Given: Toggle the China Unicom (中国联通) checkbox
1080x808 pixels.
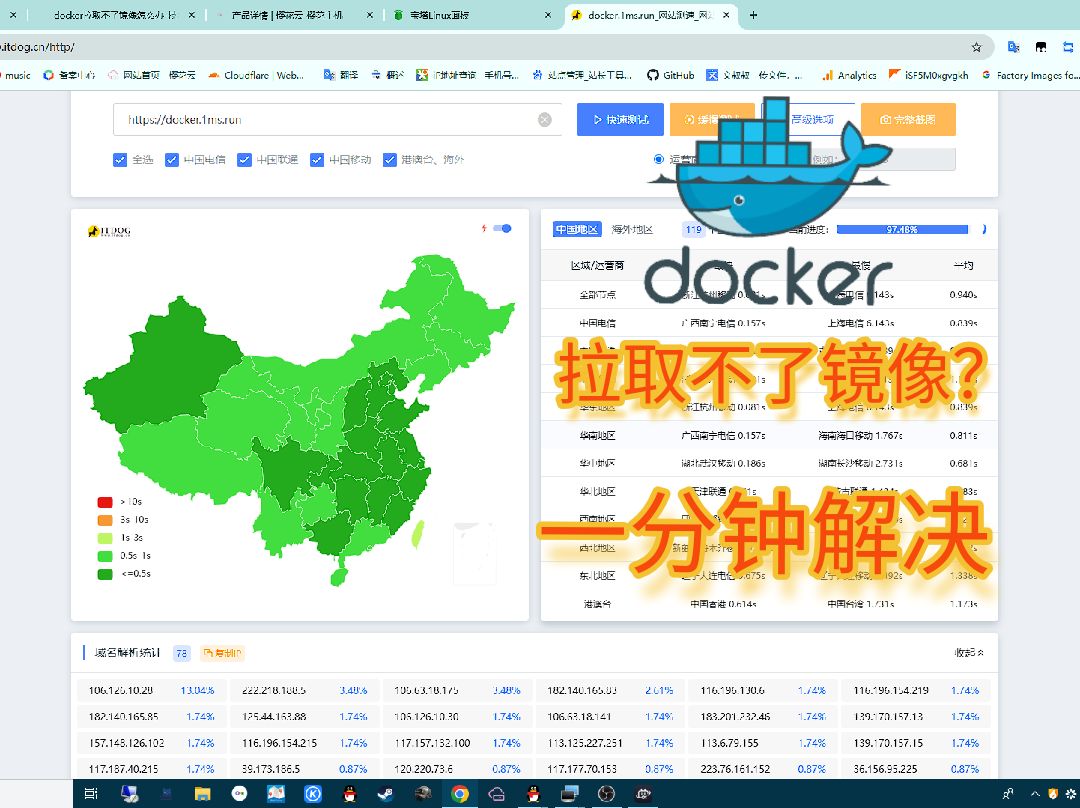Looking at the screenshot, I should [x=244, y=160].
